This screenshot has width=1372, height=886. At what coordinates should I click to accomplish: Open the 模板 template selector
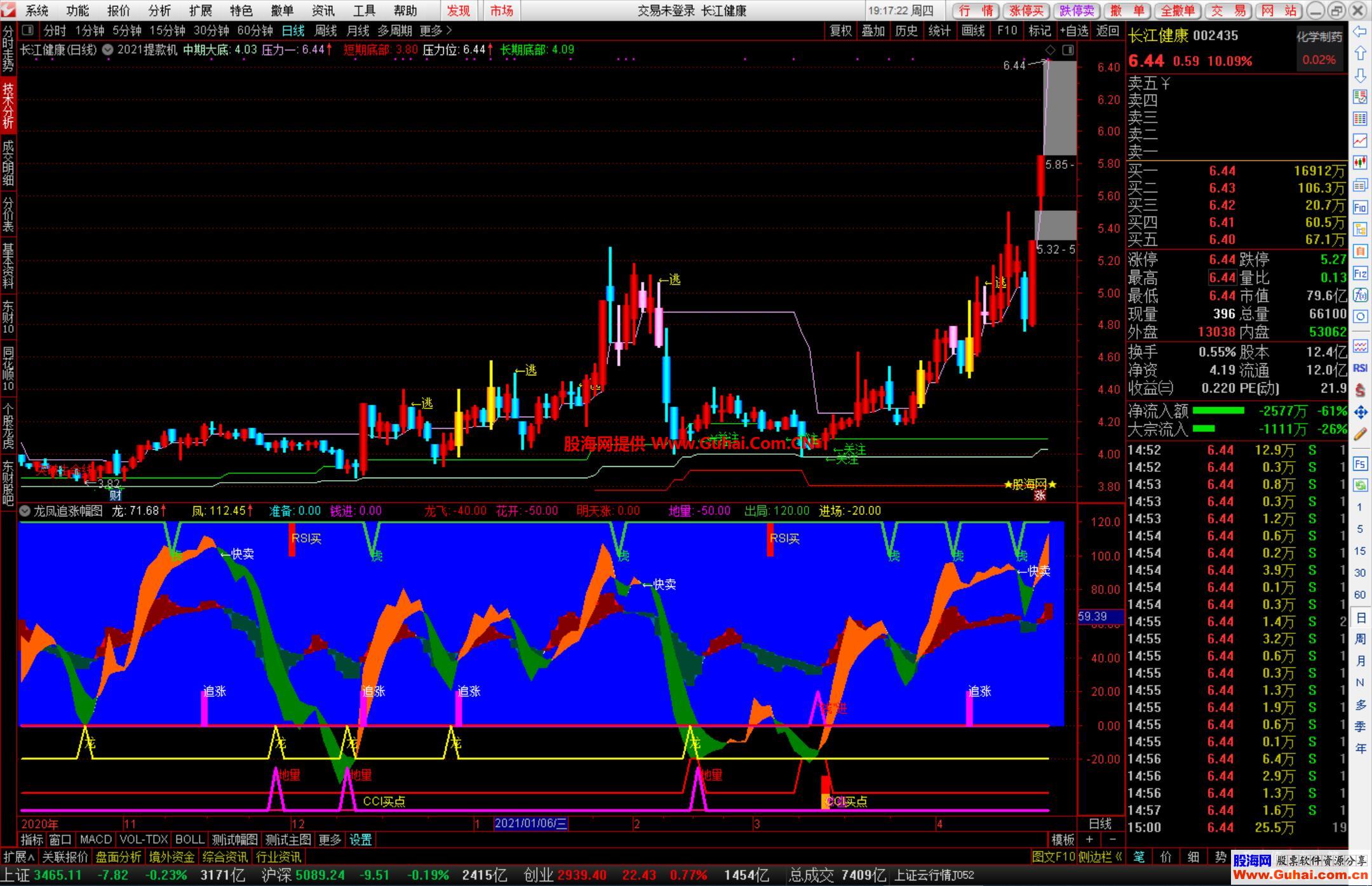click(1063, 840)
